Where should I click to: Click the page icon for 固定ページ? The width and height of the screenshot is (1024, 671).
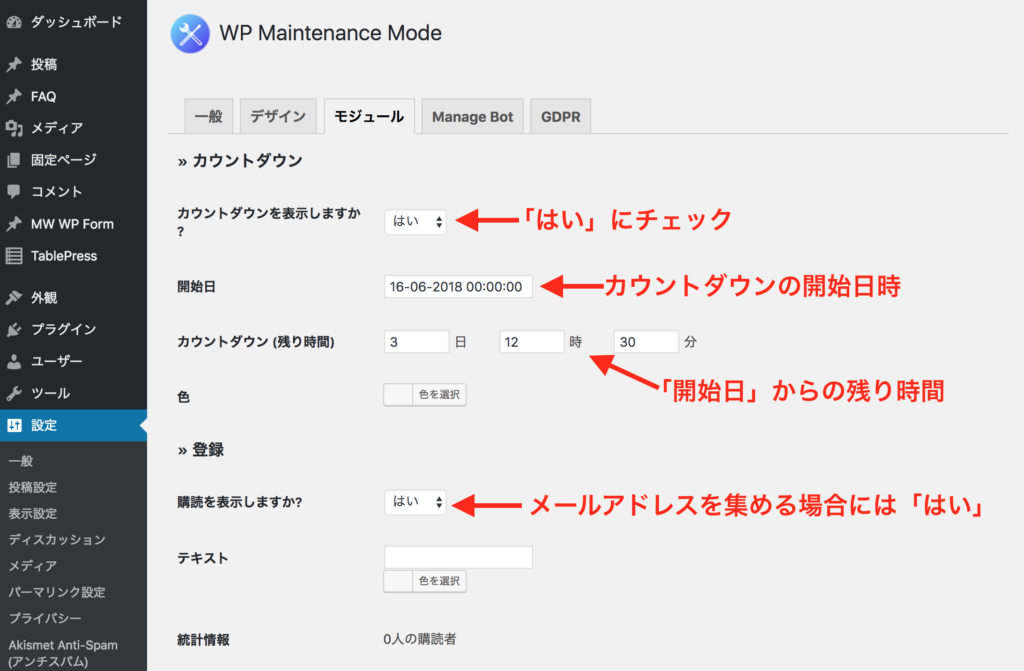tap(14, 160)
